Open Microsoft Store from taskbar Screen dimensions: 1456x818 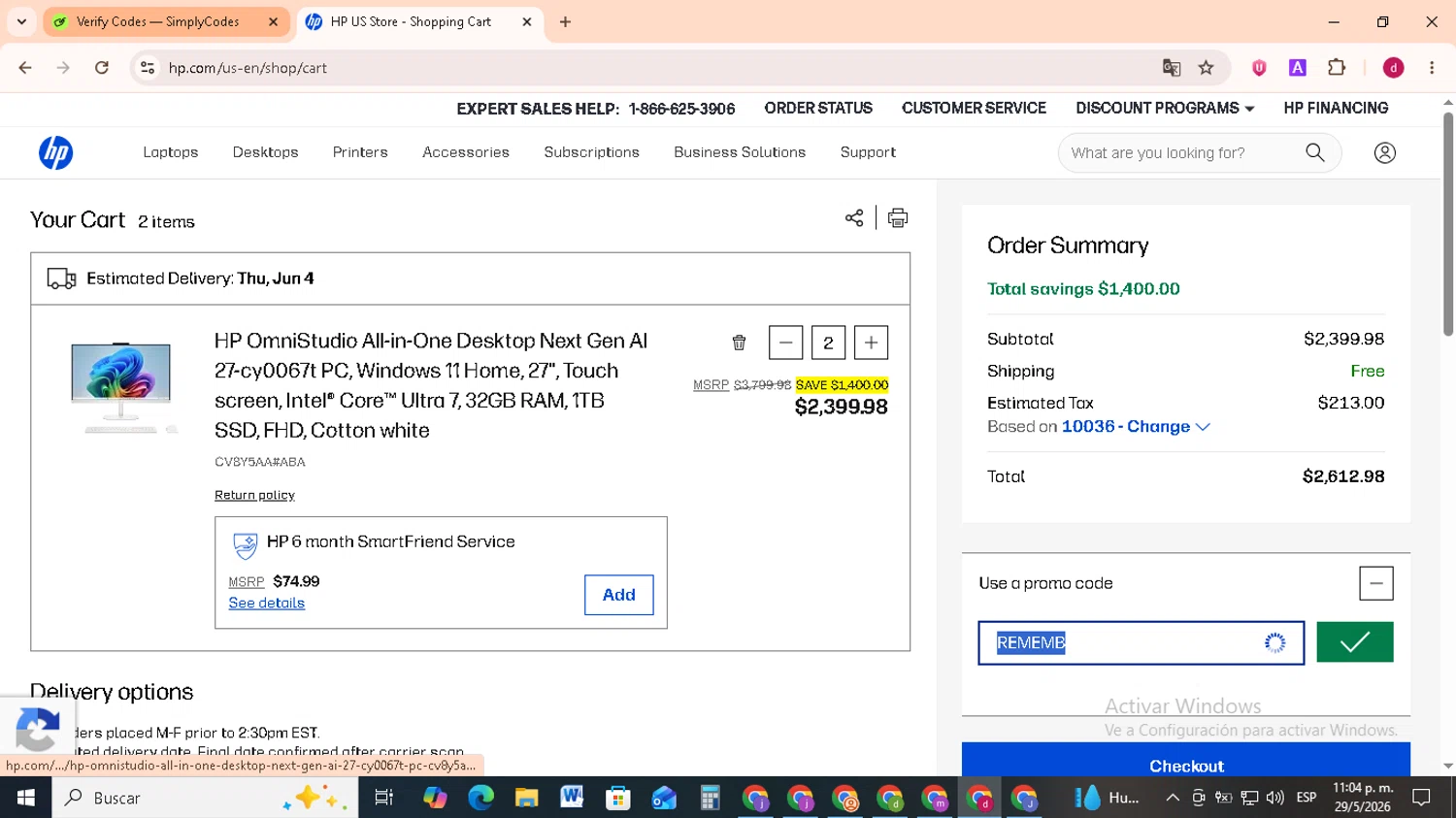617,798
